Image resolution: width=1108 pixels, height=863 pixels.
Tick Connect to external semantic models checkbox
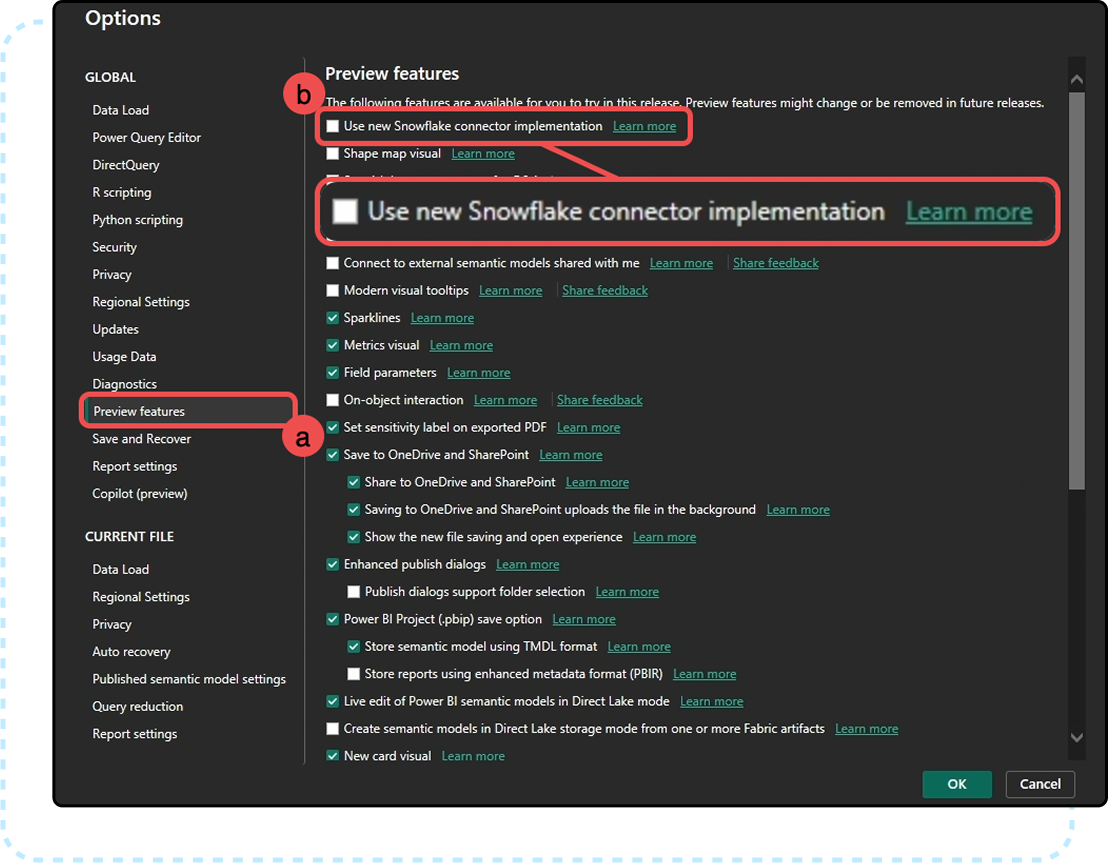pyautogui.click(x=332, y=264)
